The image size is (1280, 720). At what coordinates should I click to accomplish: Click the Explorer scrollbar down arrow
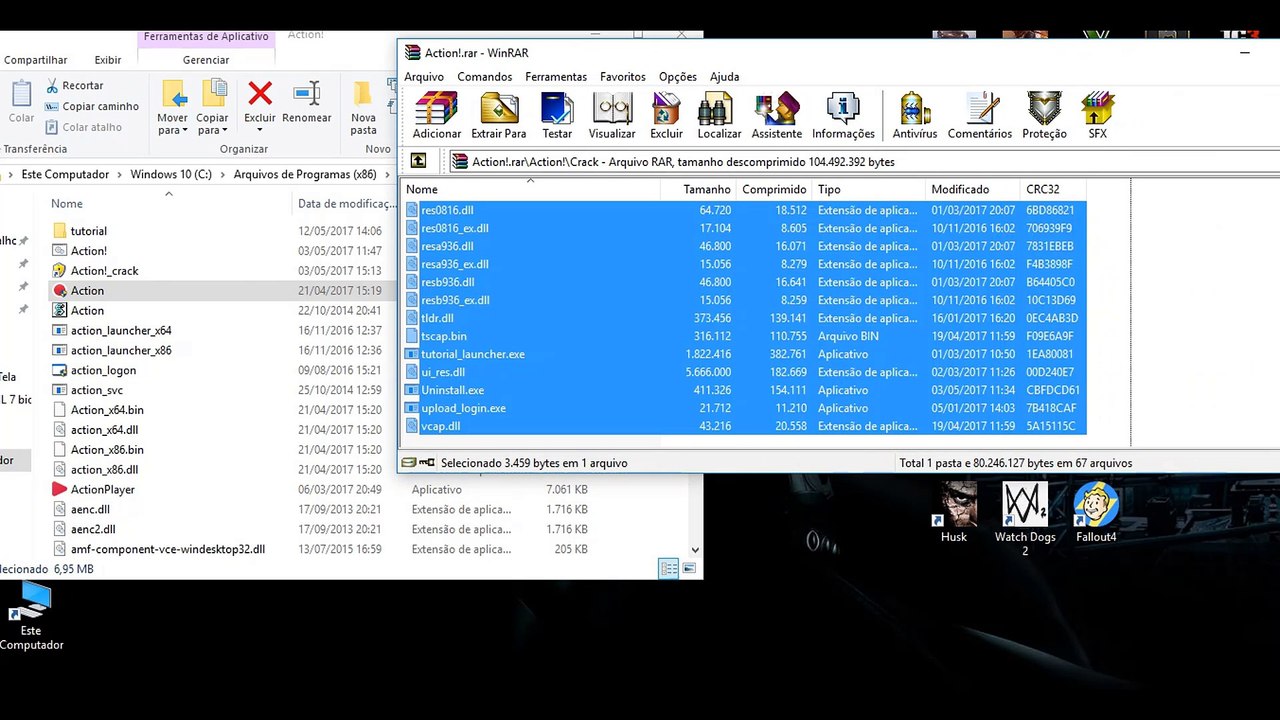[x=695, y=549]
